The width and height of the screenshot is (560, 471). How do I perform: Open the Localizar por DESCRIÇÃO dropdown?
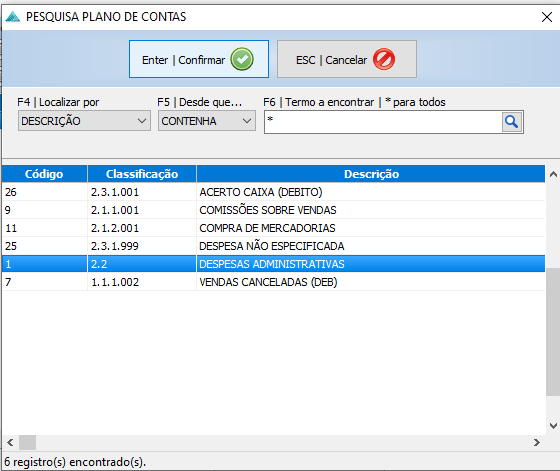(x=84, y=121)
